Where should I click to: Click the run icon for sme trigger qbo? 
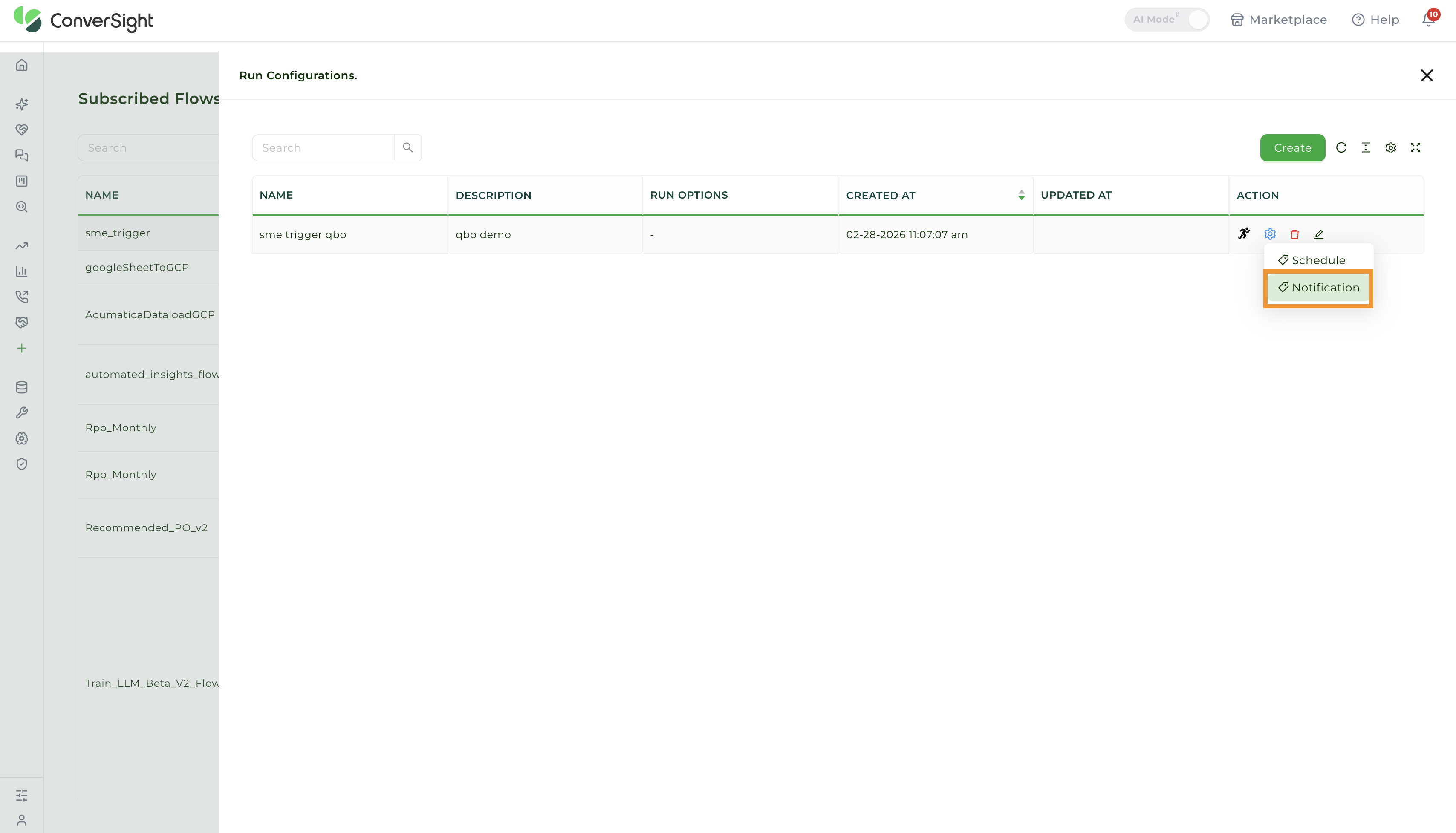(1244, 233)
